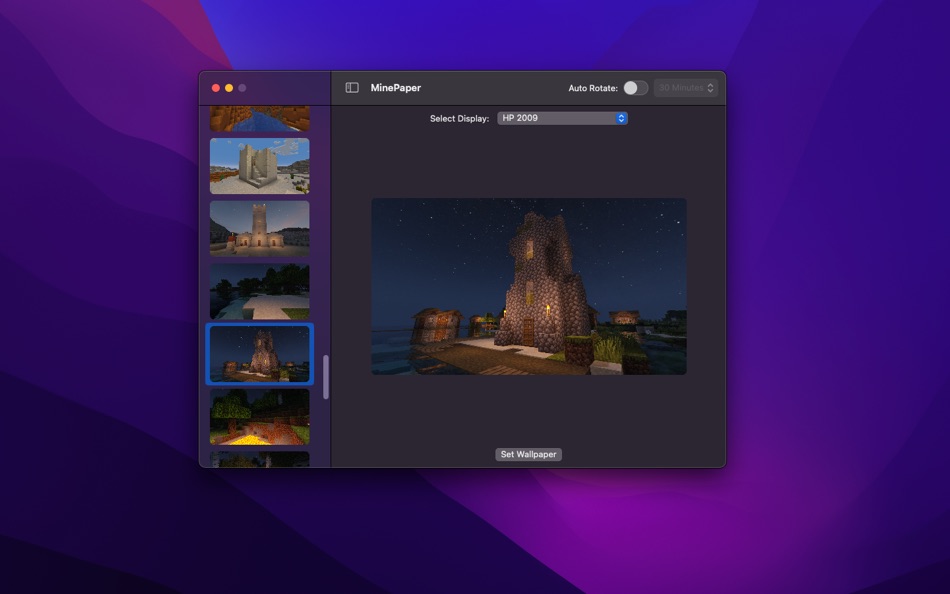Viewport: 950px width, 594px height.
Task: Enable the Auto Rotate switch
Action: pos(636,88)
